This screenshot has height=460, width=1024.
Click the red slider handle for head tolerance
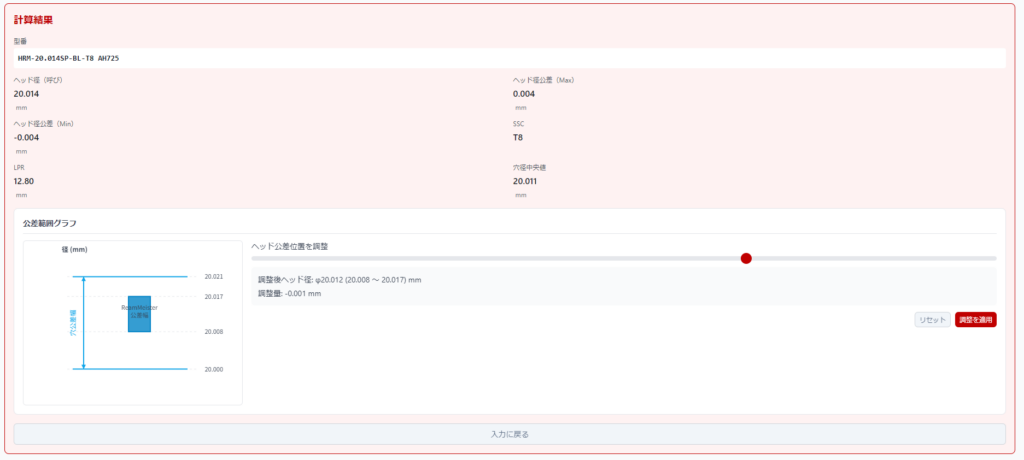click(746, 258)
